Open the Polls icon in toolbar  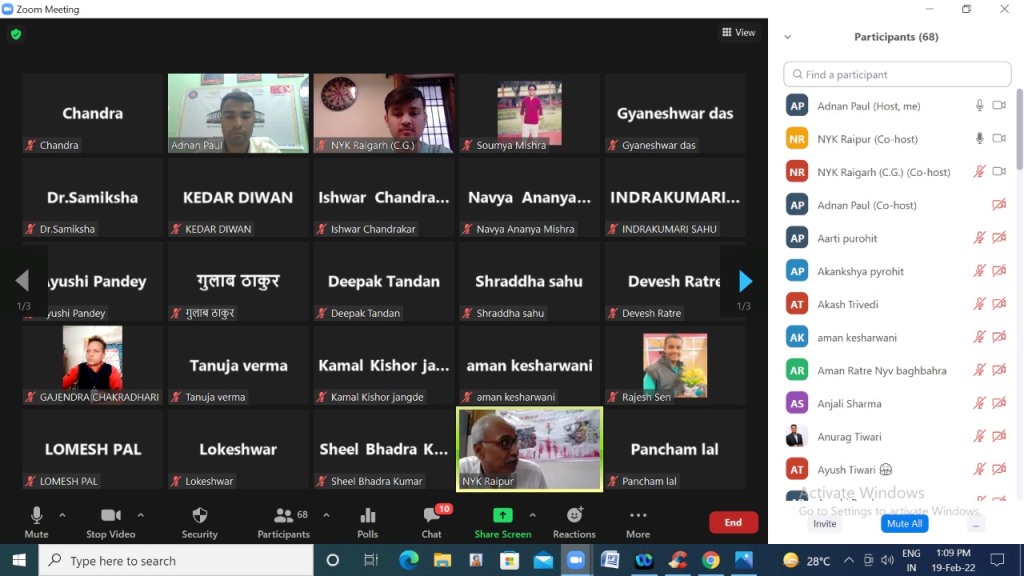point(367,516)
